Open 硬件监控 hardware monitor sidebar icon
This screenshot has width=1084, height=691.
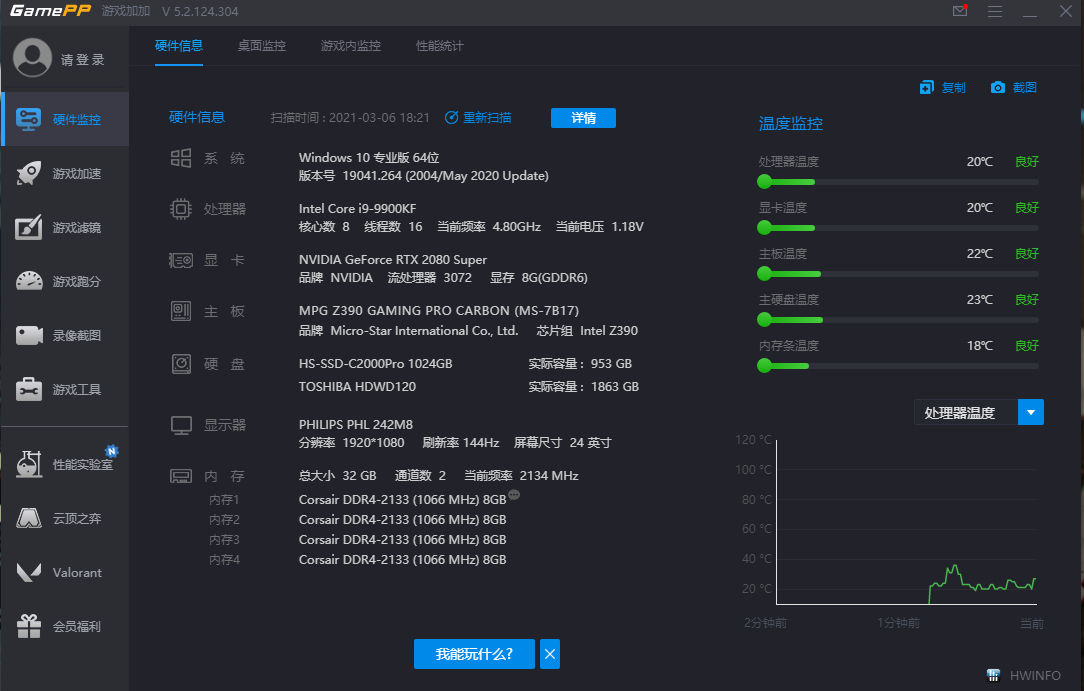coord(28,119)
